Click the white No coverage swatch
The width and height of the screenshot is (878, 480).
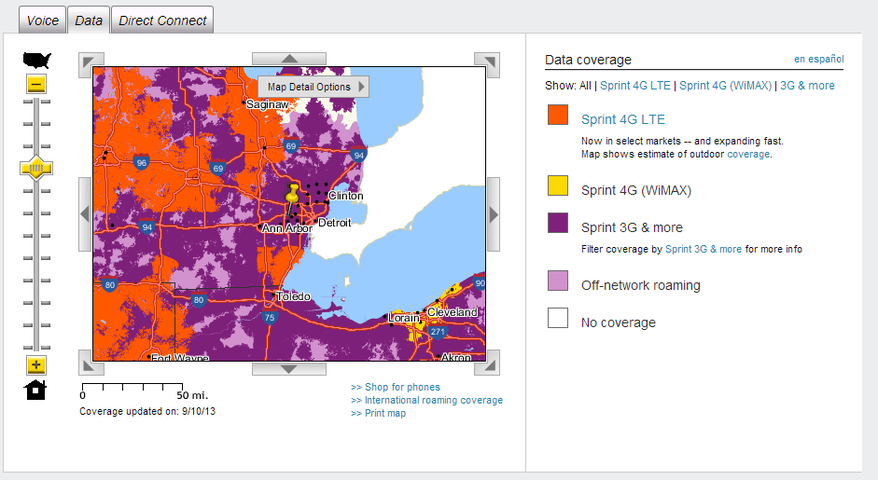pos(558,318)
